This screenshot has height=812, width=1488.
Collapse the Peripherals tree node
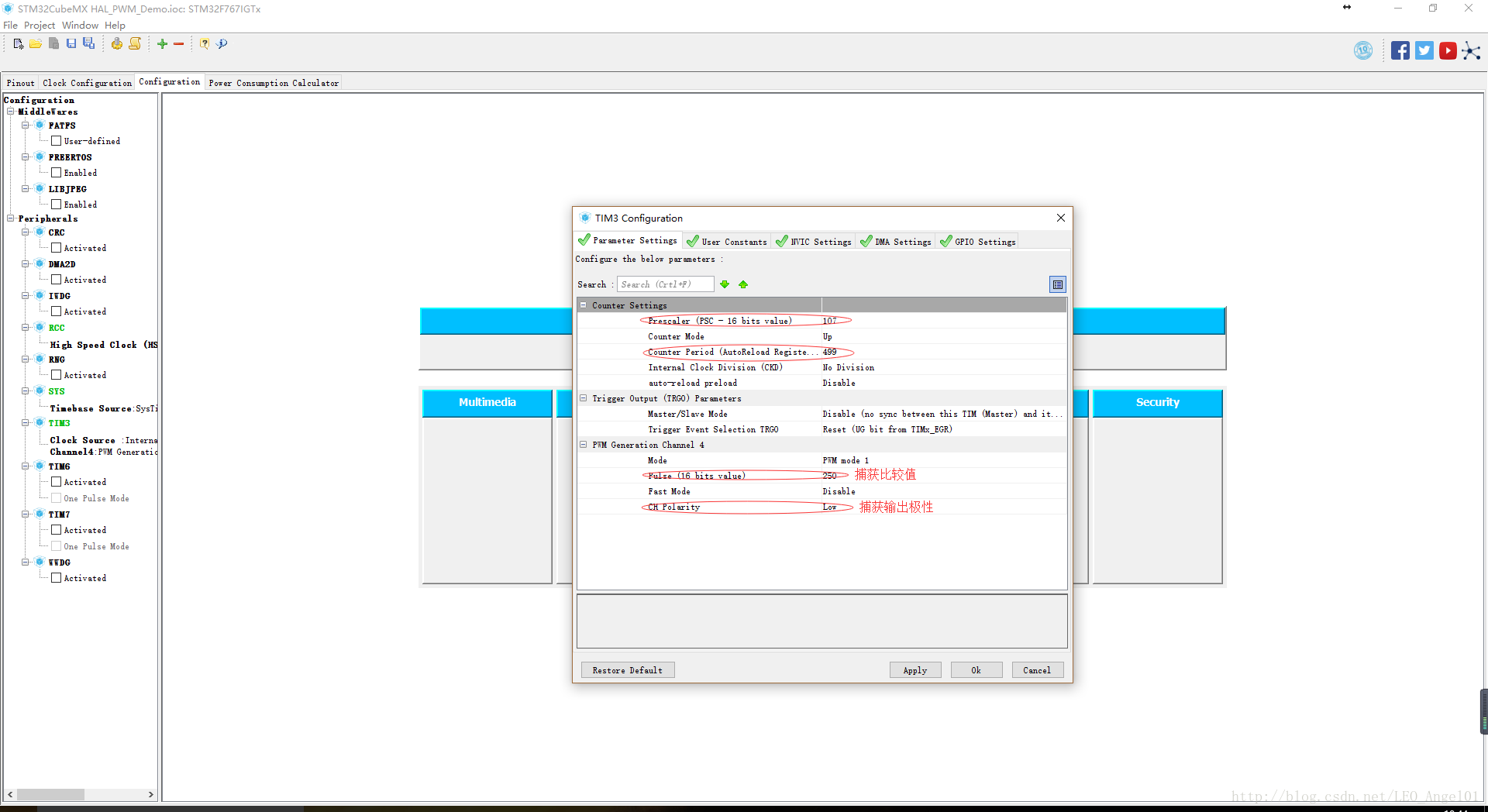11,218
